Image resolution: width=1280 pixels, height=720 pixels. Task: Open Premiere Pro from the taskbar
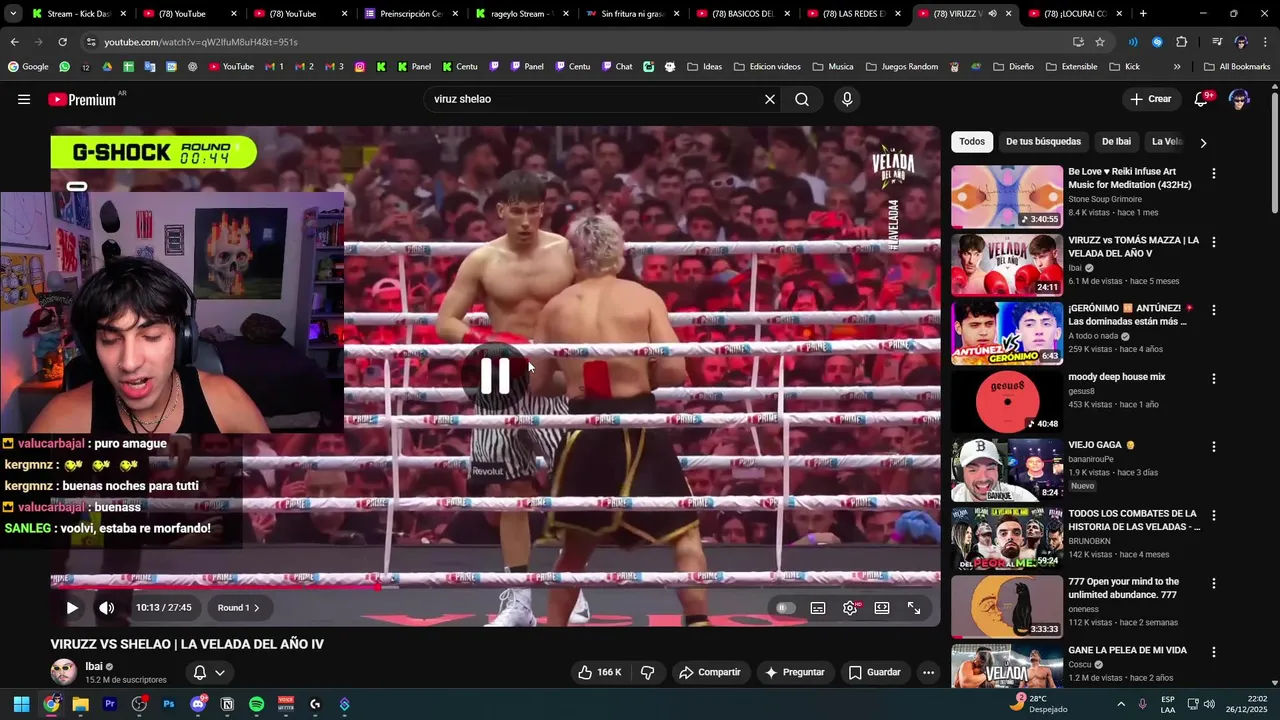[110, 704]
